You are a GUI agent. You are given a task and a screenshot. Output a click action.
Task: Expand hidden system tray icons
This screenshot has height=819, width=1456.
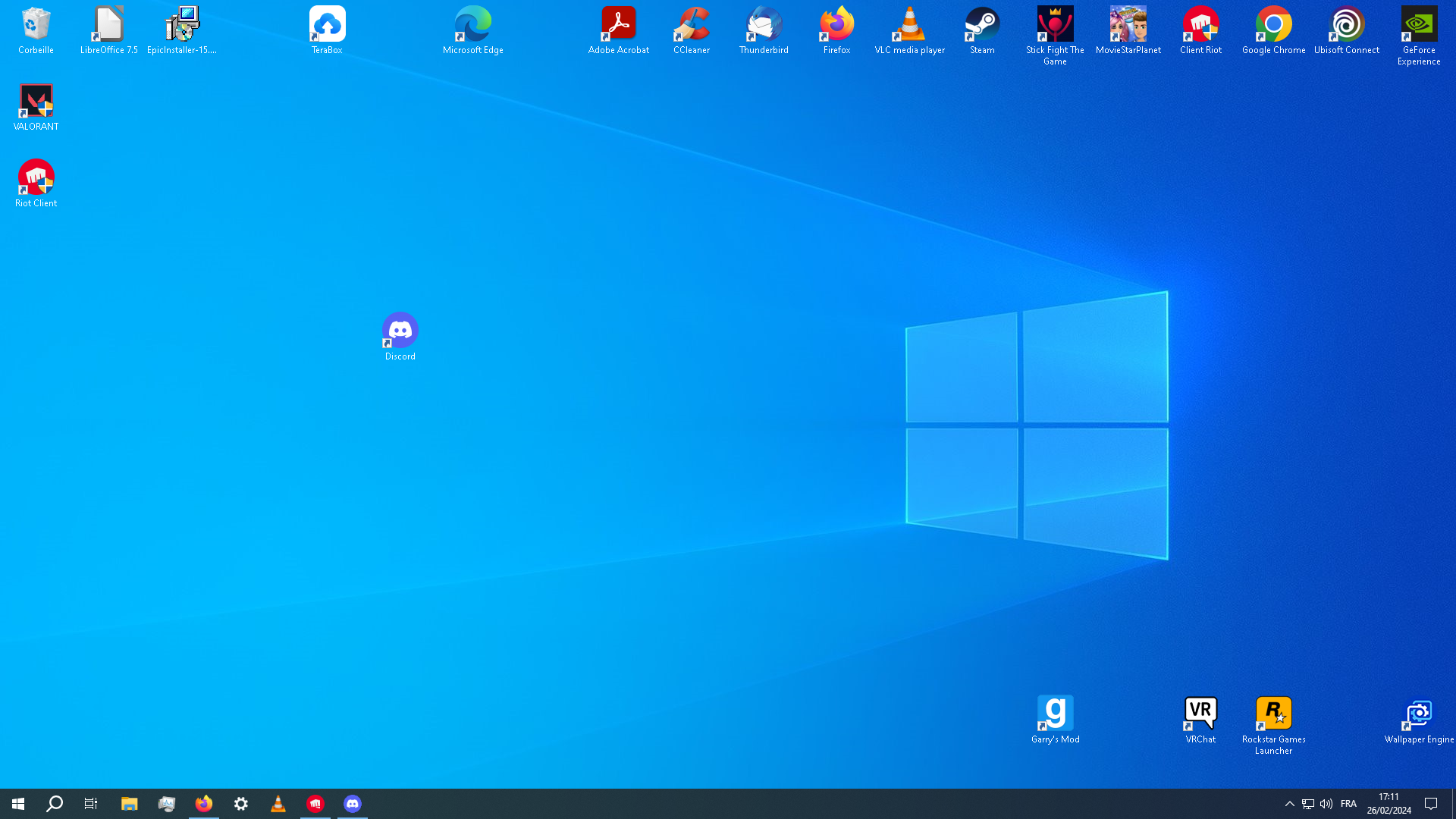pos(1289,804)
